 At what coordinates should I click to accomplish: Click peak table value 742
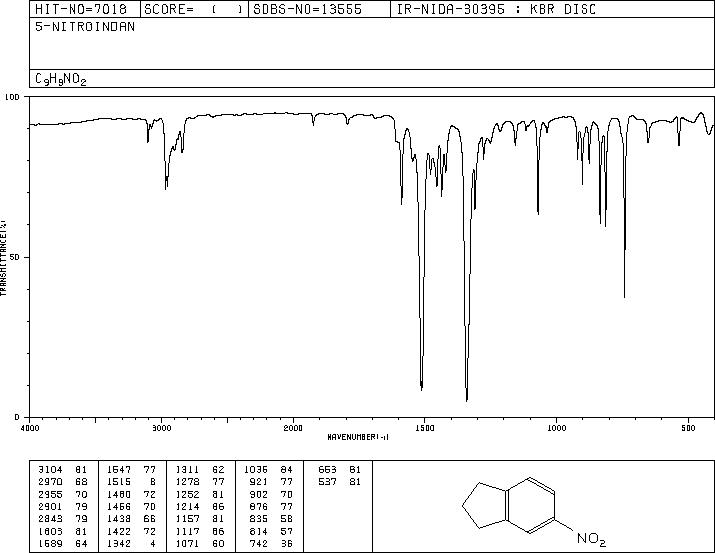[259, 544]
